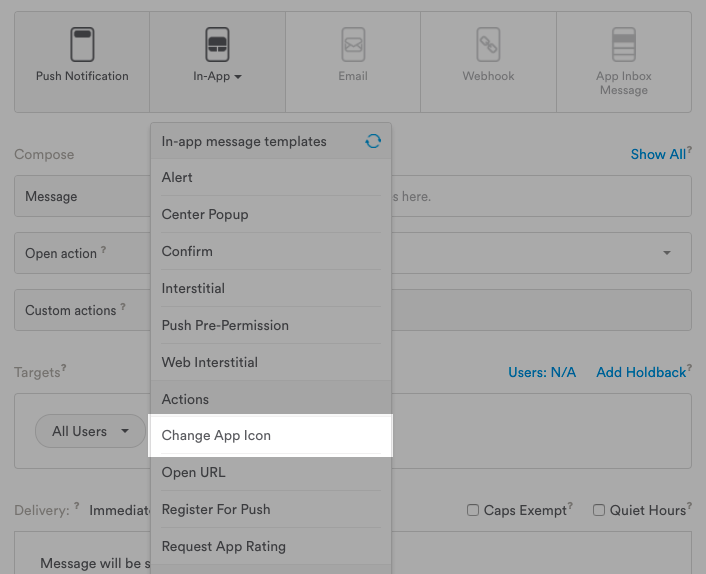Screen dimensions: 706x574
Task: Choose the Email envelope icon
Action: click(x=353, y=44)
